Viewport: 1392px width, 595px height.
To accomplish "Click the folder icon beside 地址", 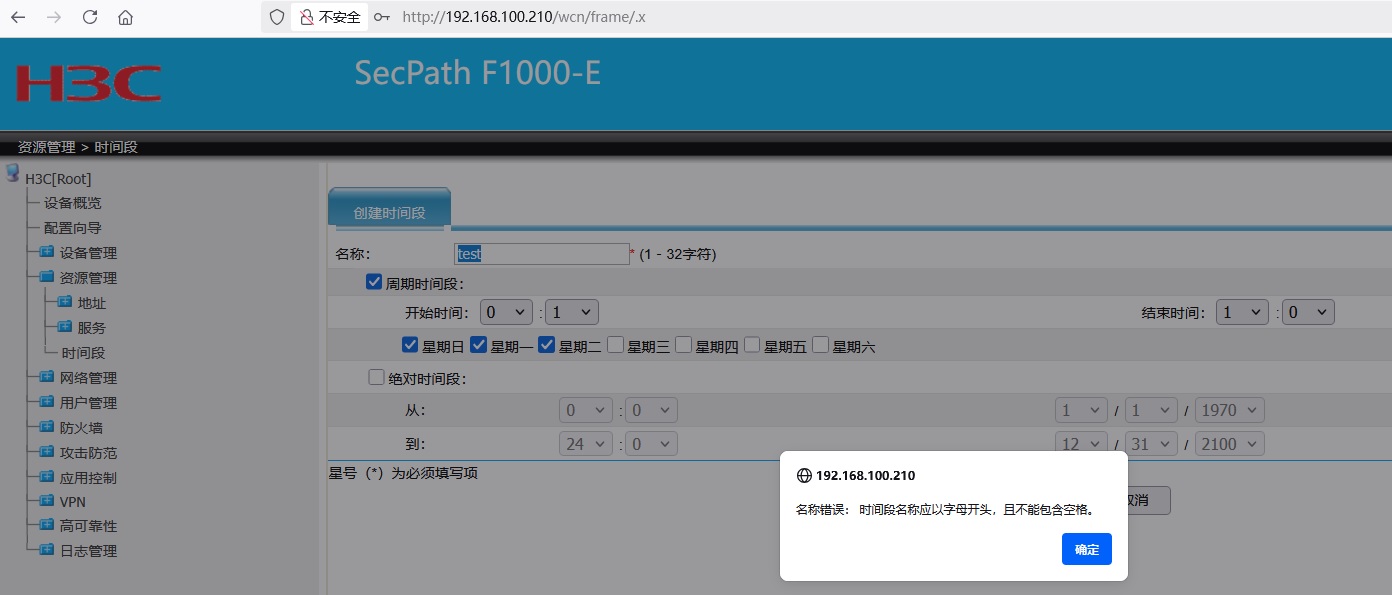I will (x=65, y=302).
